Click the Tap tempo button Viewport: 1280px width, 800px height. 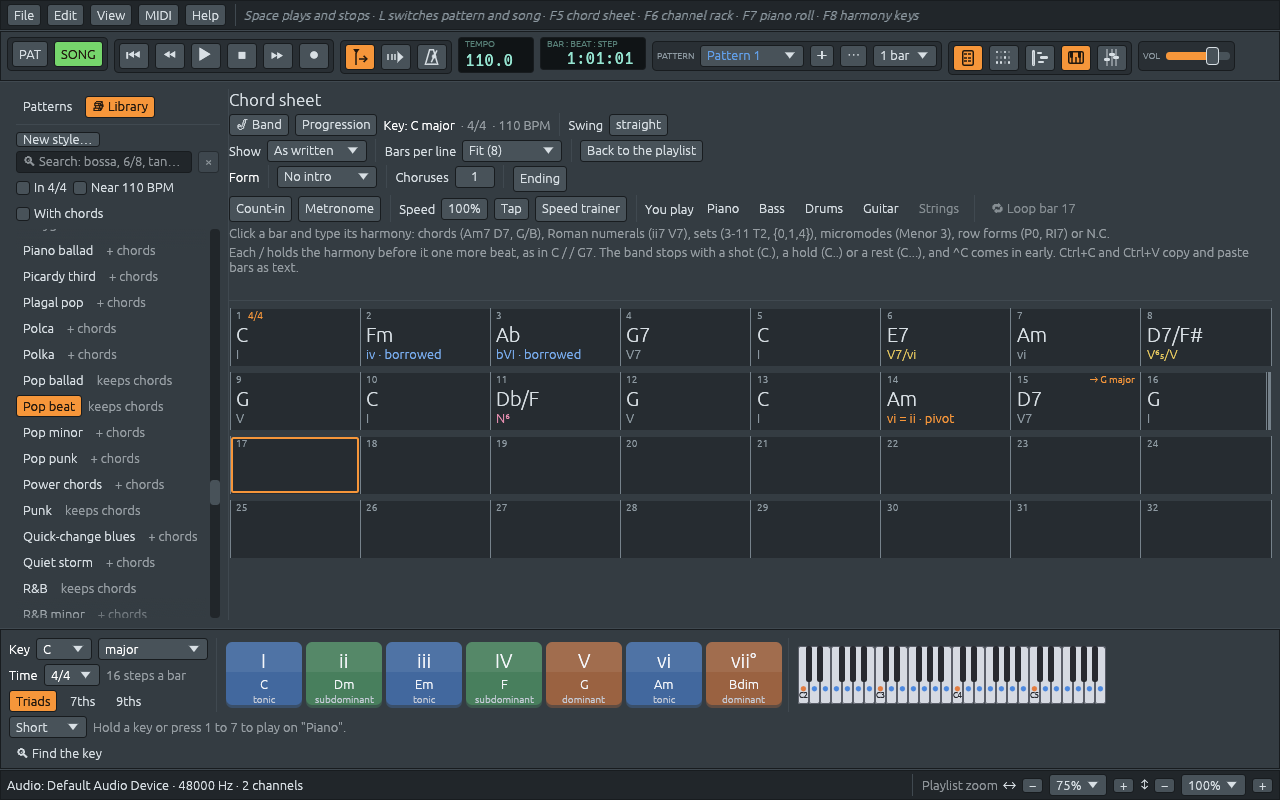tap(511, 209)
